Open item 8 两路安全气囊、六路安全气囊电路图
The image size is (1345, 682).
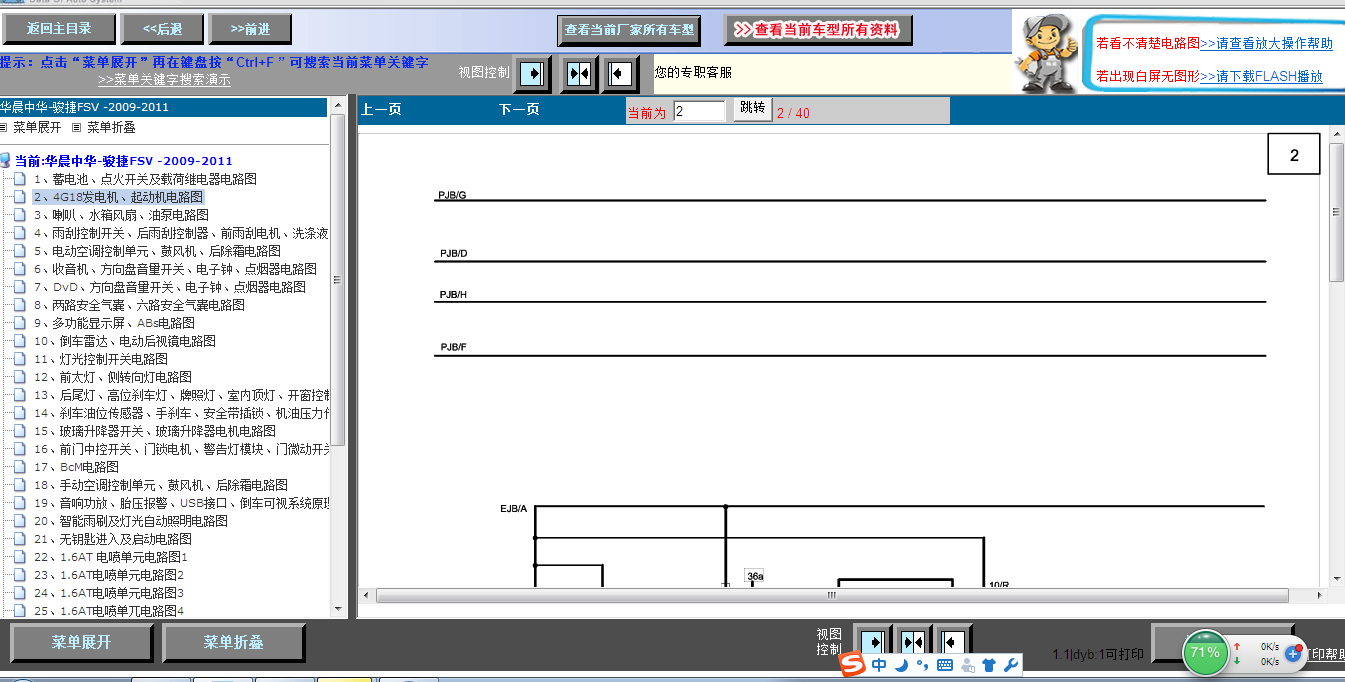pos(139,305)
